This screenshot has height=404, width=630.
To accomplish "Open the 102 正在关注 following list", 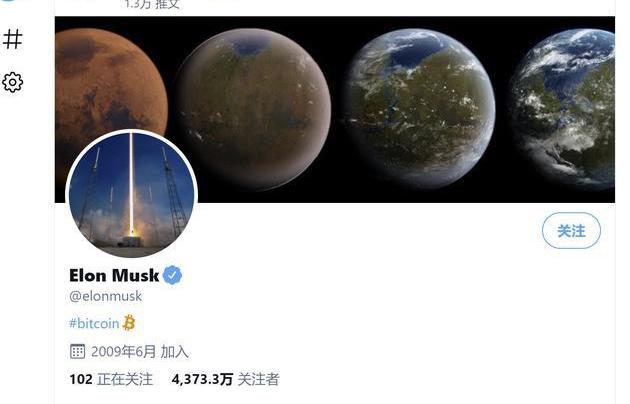I will 111,379.
